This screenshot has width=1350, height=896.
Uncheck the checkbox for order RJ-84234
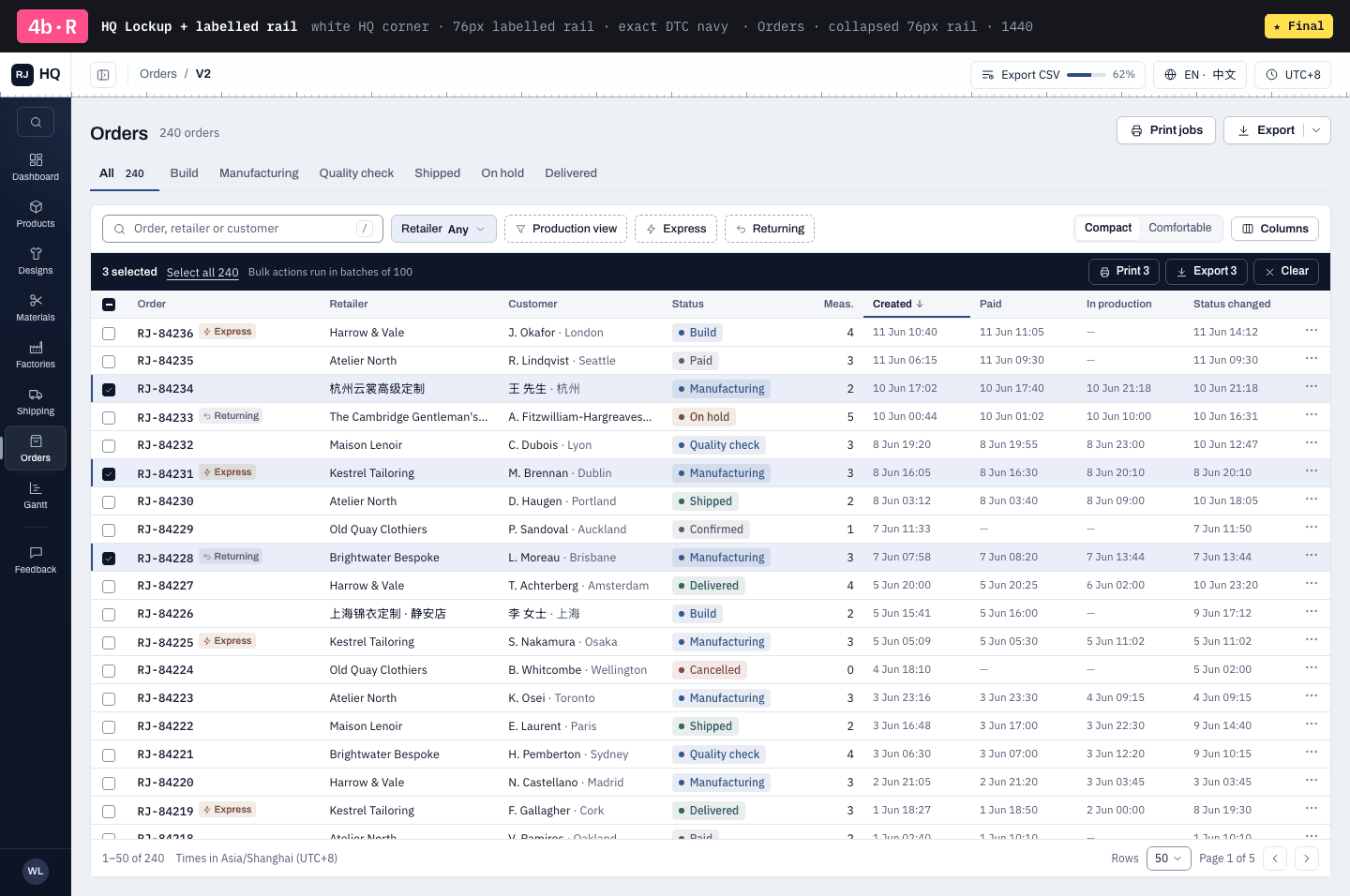109,389
